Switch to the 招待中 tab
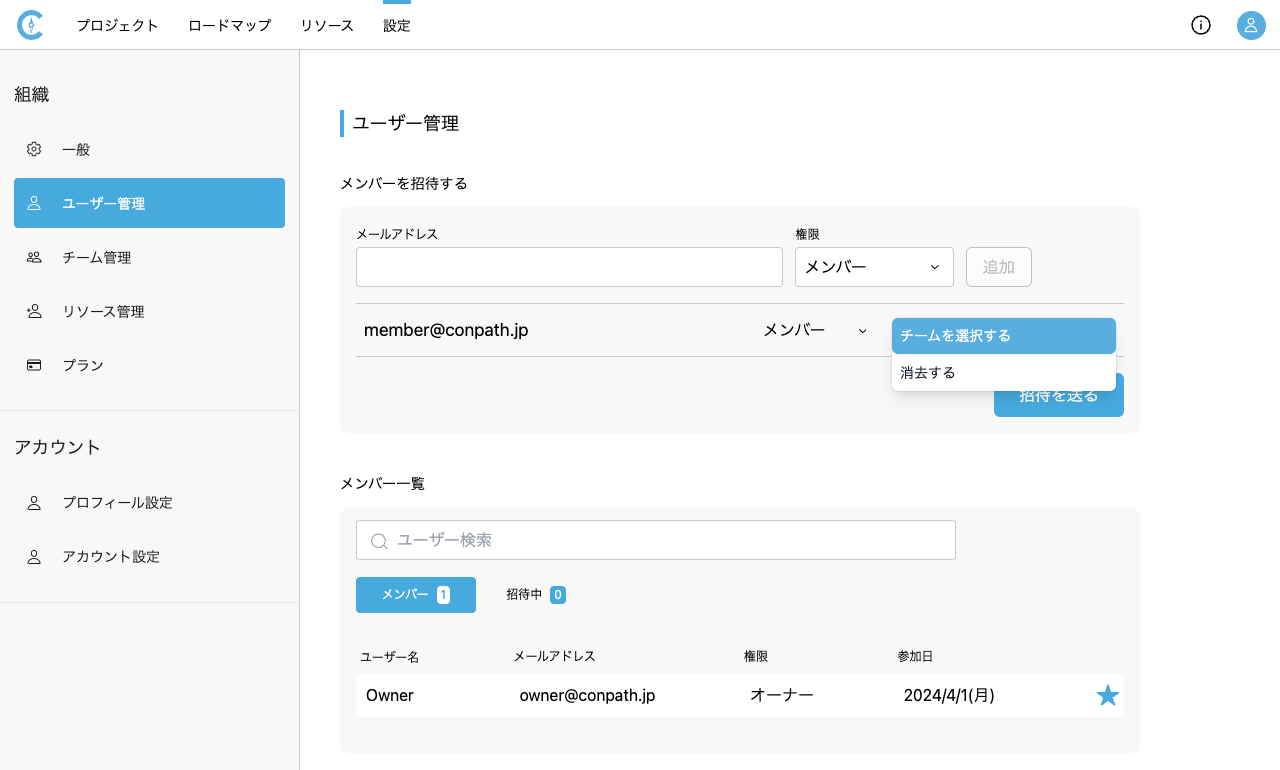The height and width of the screenshot is (770, 1280). [x=536, y=595]
